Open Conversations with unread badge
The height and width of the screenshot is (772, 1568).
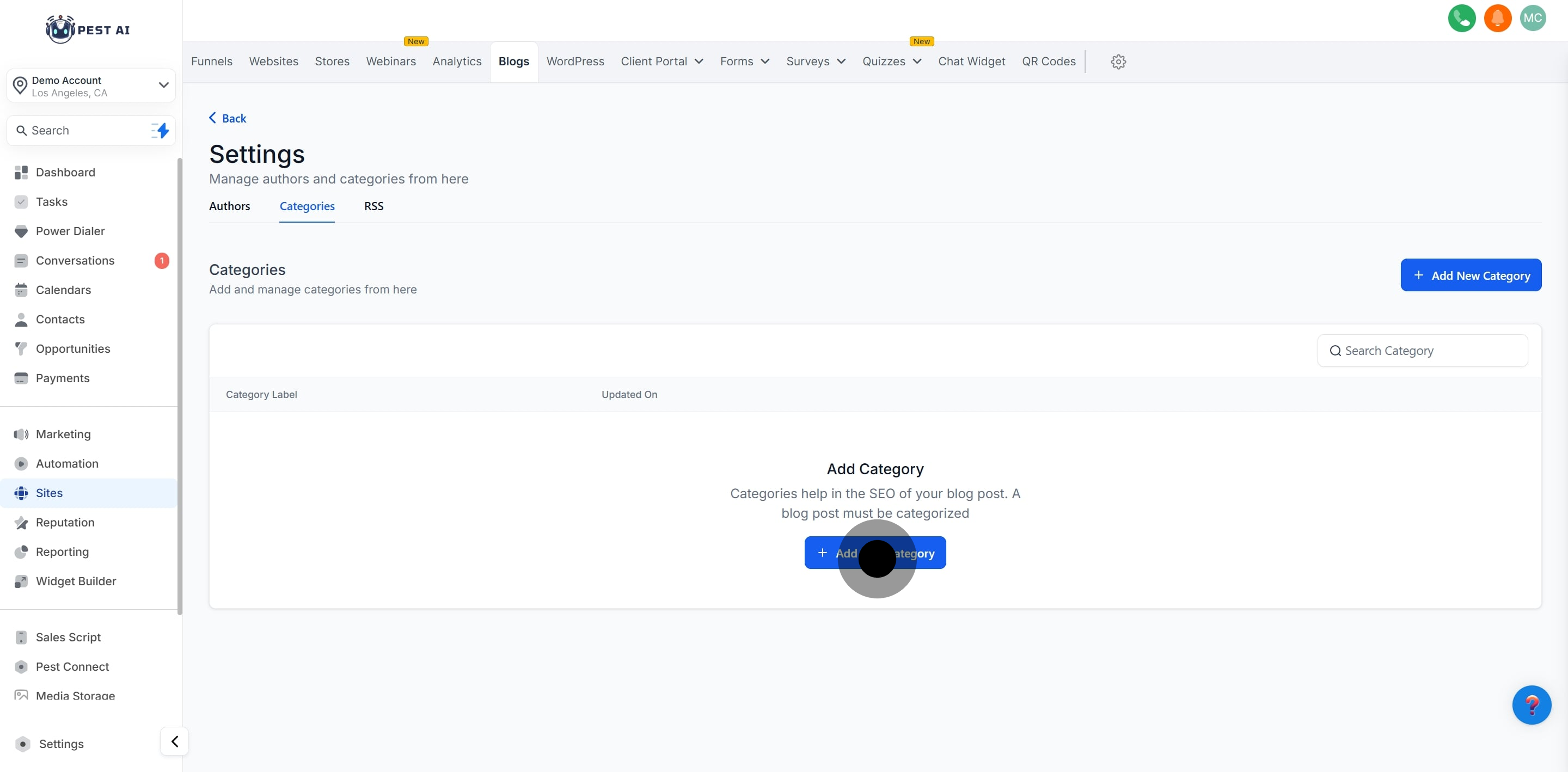pyautogui.click(x=75, y=261)
